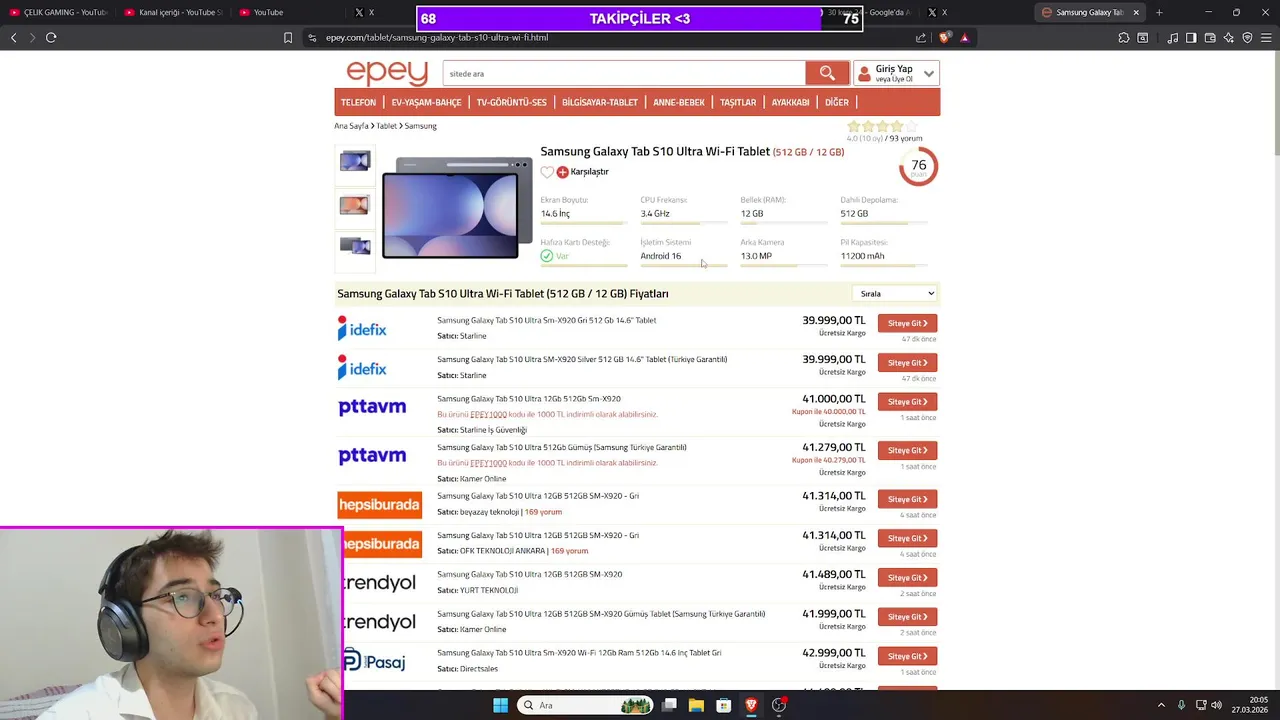Open the media playlist music note icon
Viewport: 1280px width, 720px height.
[x=1172, y=37]
